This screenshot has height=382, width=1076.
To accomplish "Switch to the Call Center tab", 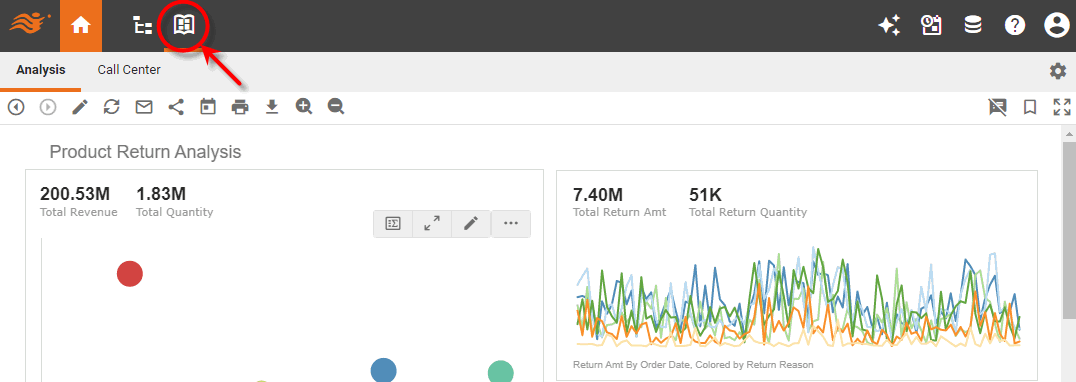I will coord(129,70).
